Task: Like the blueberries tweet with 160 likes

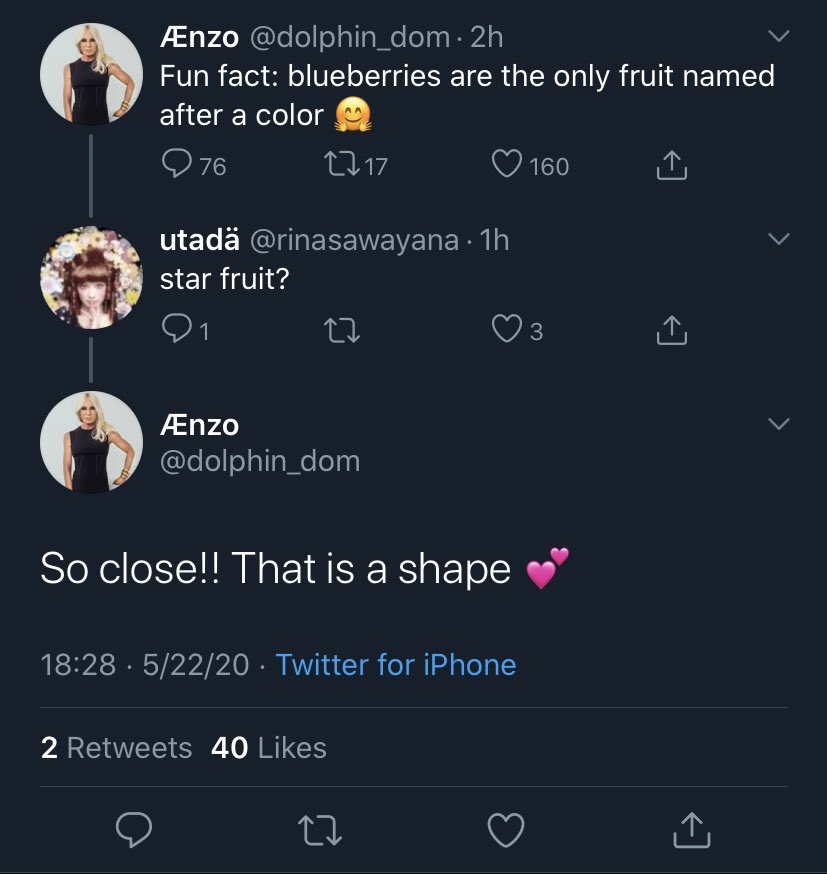Action: (x=507, y=164)
